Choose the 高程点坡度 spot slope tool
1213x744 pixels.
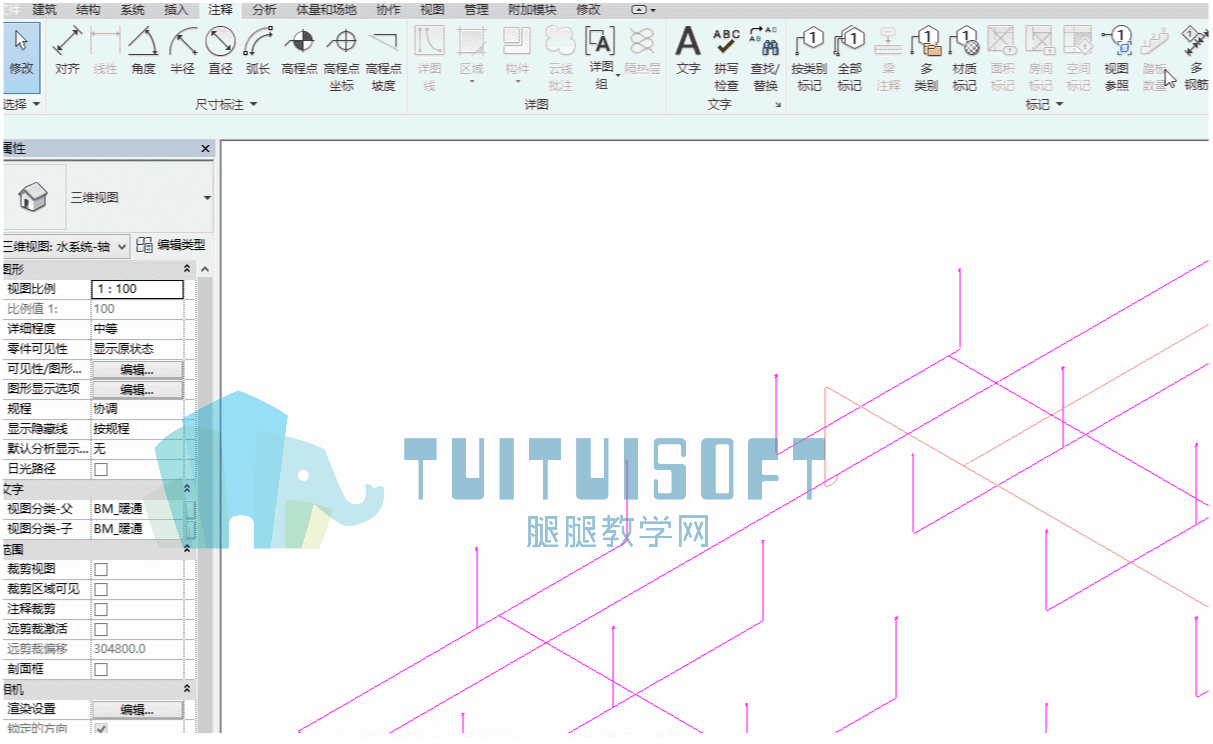pos(383,59)
